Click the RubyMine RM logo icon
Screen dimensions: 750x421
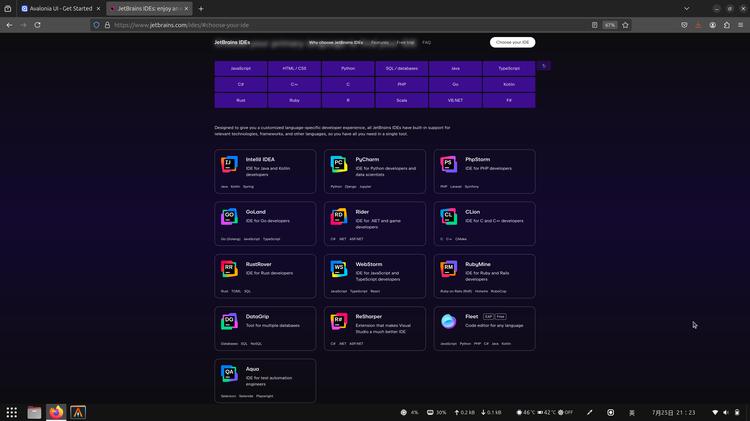point(448,269)
